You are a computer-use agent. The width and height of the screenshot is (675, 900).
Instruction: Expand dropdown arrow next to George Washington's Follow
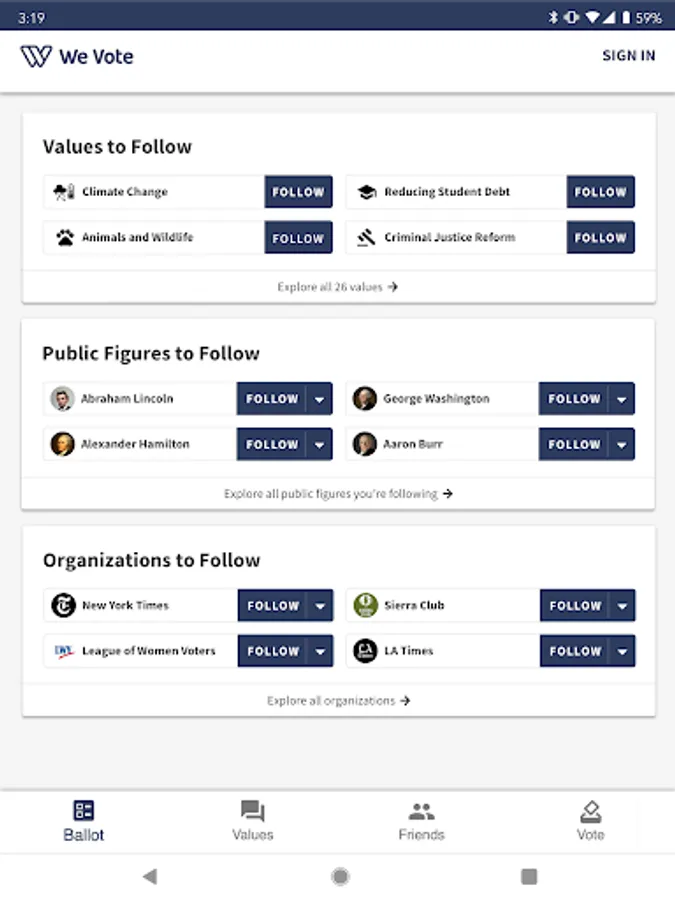point(622,398)
